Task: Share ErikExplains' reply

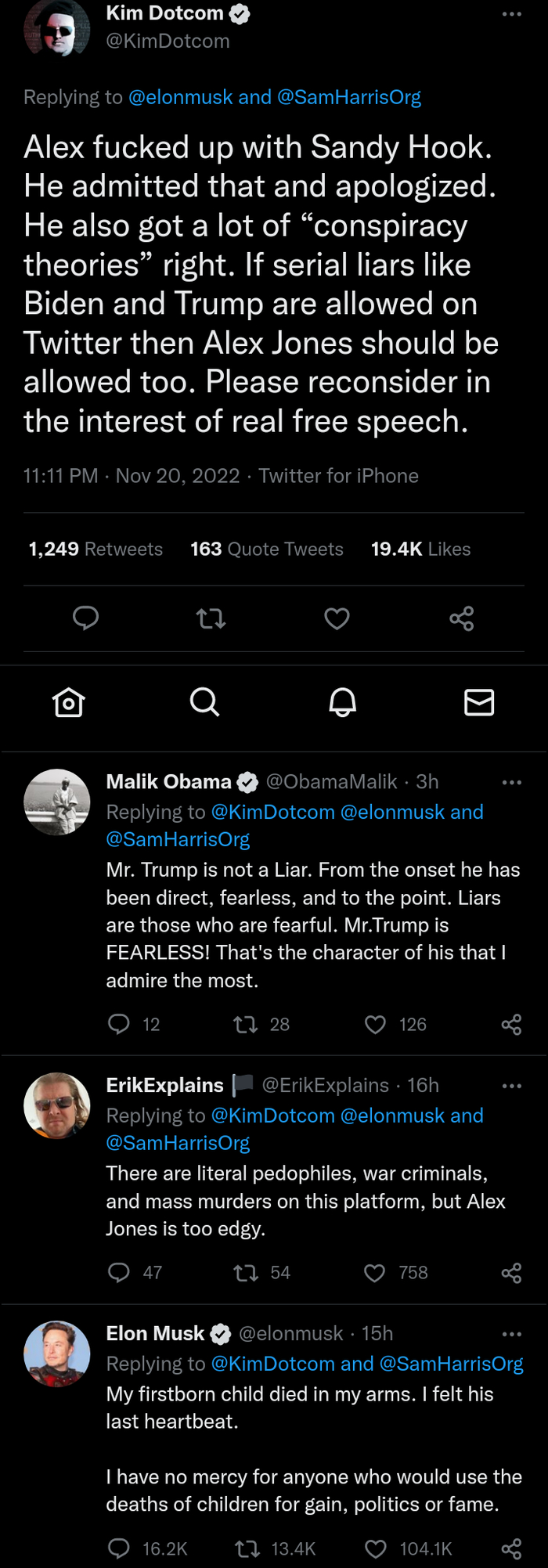Action: (x=511, y=1273)
